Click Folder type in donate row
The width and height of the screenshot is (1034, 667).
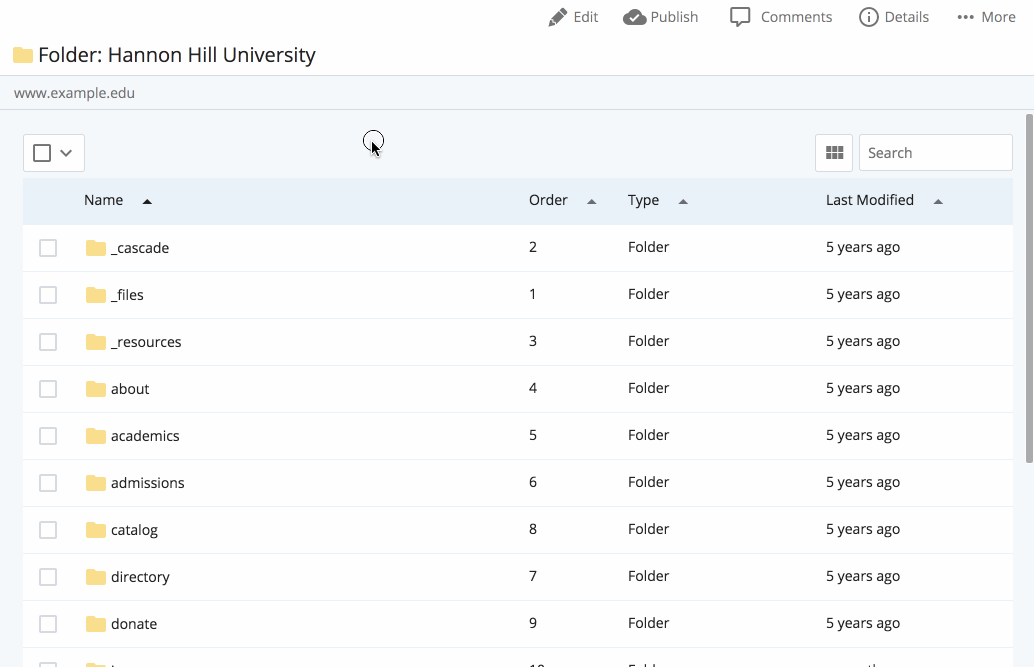pyautogui.click(x=648, y=623)
